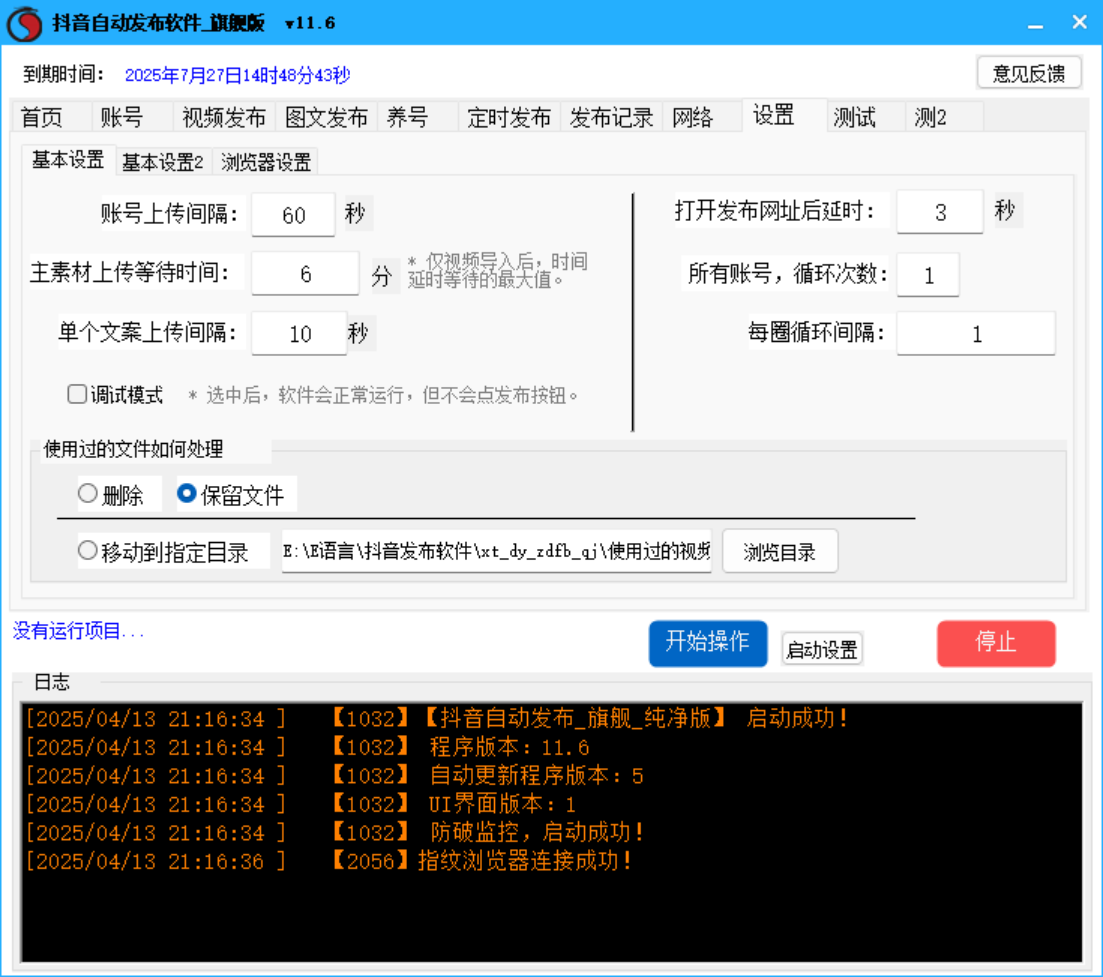The height and width of the screenshot is (977, 1103).
Task: Click log line 防破监控,启动成功!
Action: (x=537, y=832)
